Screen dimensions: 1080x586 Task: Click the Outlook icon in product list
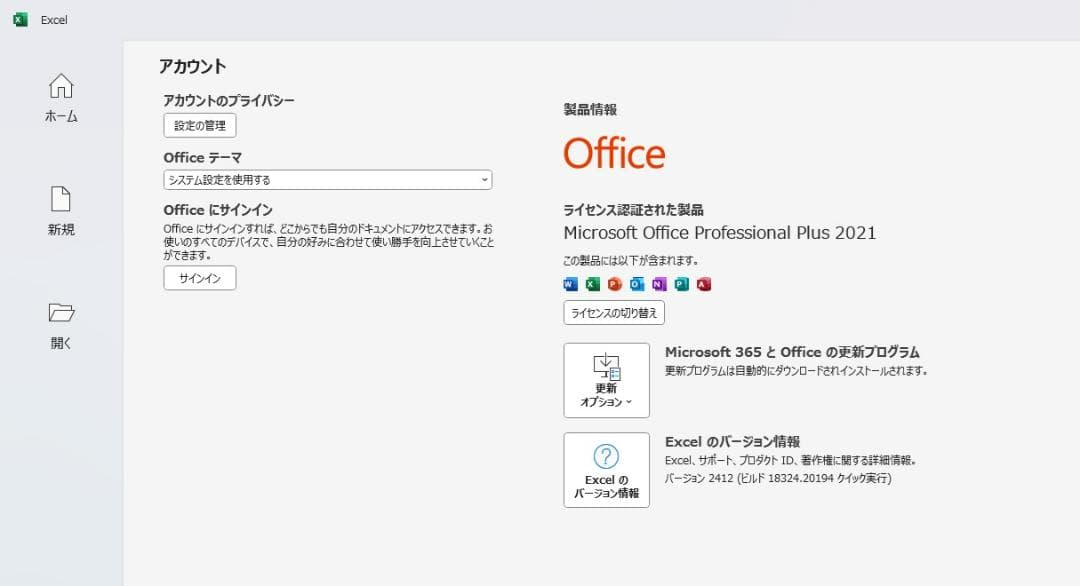coord(637,284)
